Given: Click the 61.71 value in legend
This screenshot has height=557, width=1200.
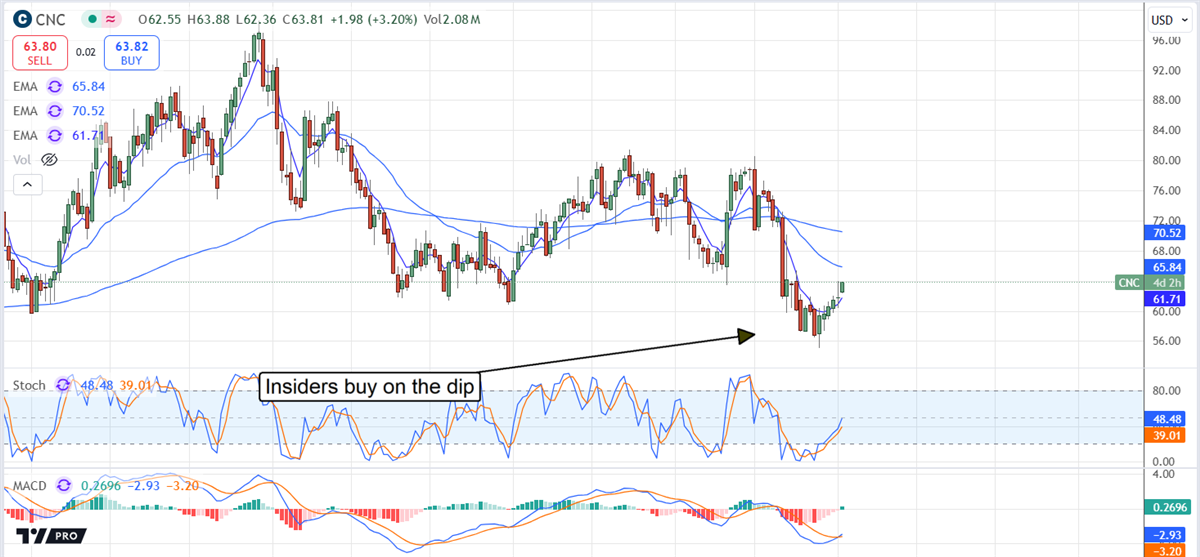Looking at the screenshot, I should click(88, 135).
